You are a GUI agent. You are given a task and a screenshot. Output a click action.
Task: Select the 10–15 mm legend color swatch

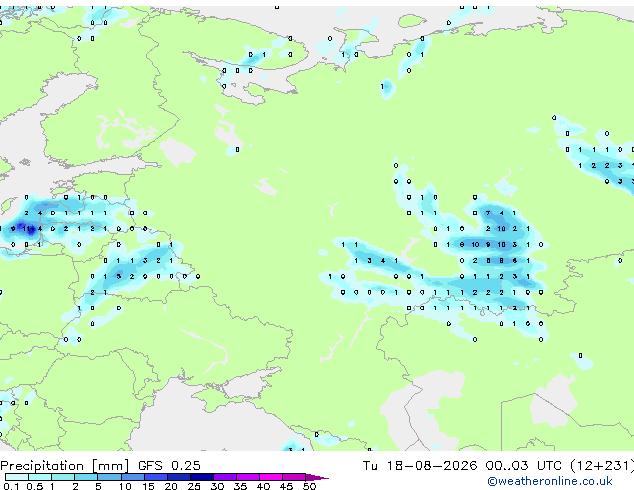[132, 477]
